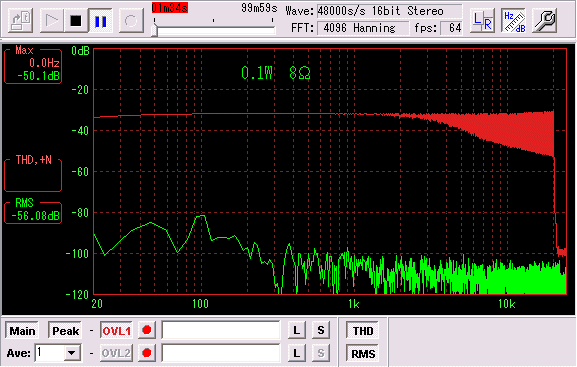
Task: Toggle the OVL1 overlay button
Action: click(x=116, y=331)
